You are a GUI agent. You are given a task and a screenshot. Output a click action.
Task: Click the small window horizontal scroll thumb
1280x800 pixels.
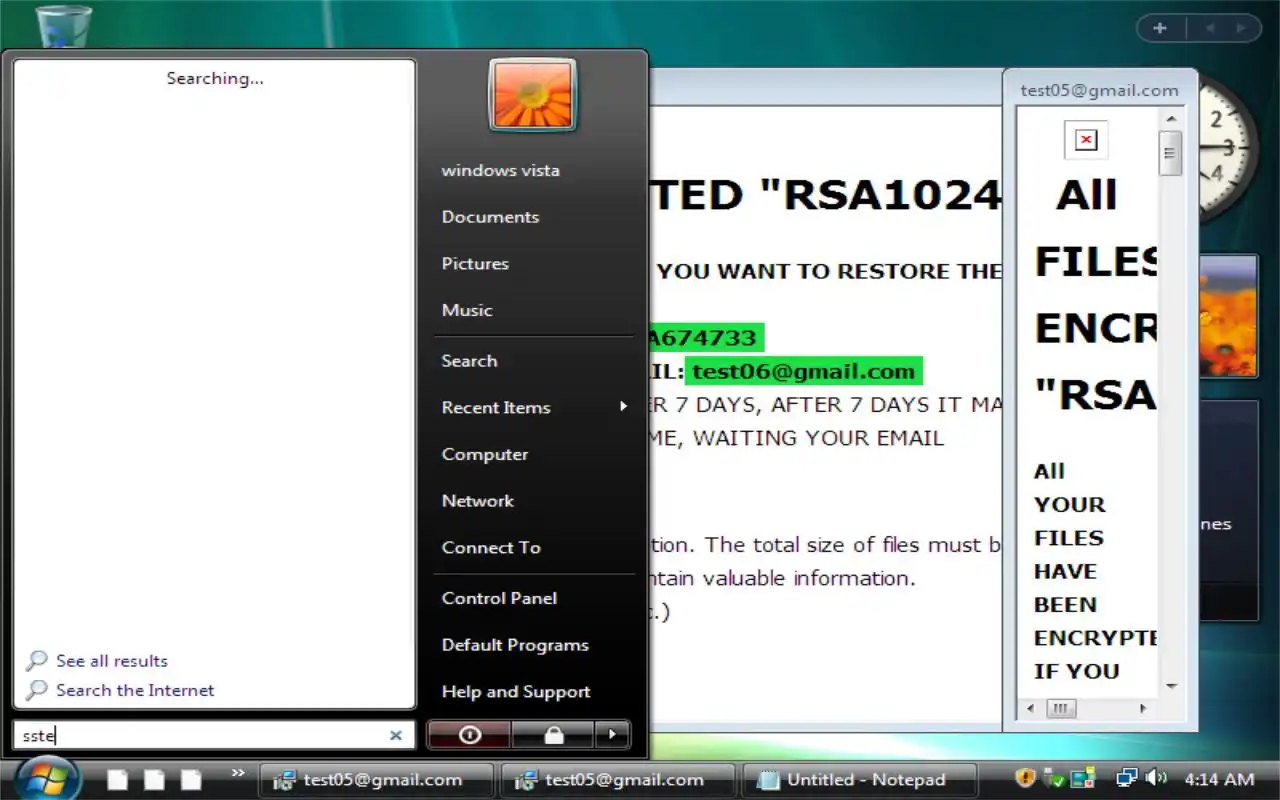1061,708
